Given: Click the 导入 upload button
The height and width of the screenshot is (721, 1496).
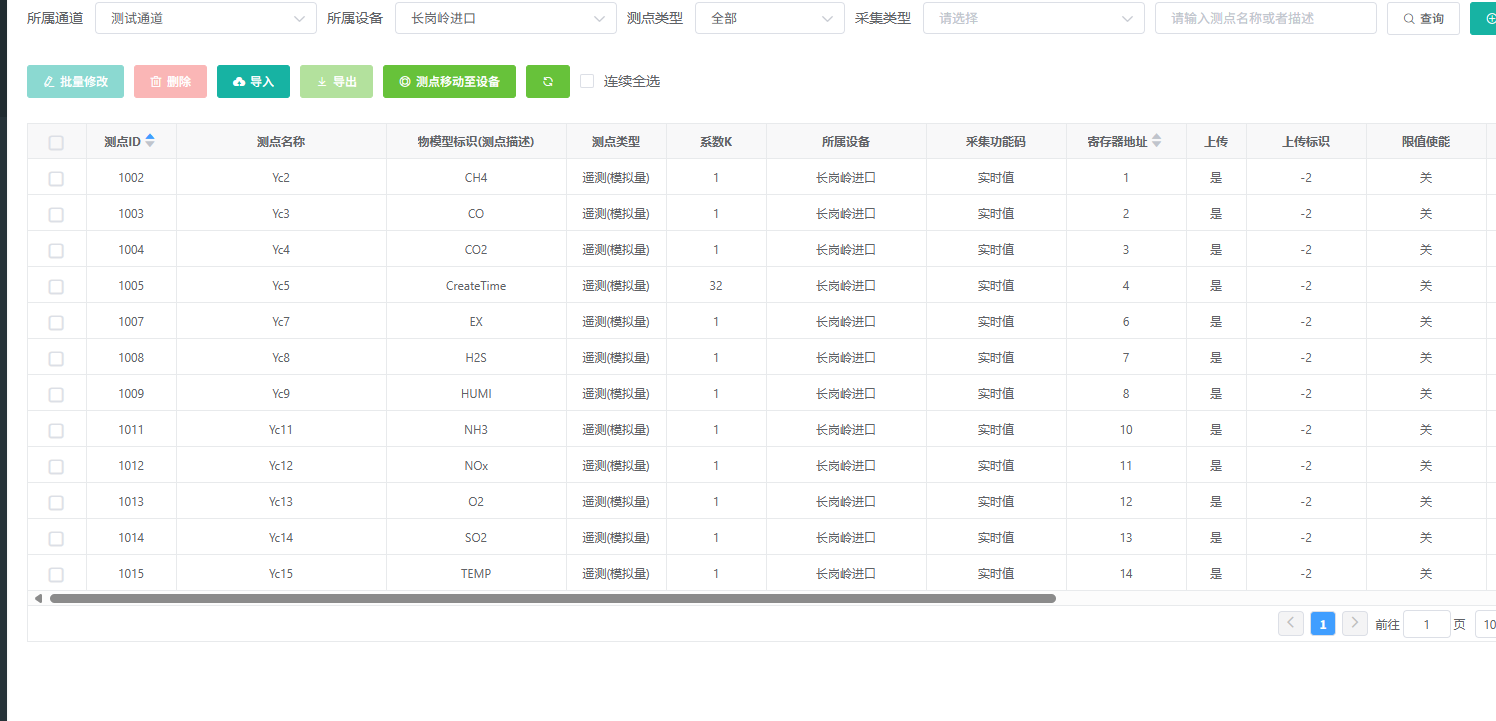Looking at the screenshot, I should [253, 82].
